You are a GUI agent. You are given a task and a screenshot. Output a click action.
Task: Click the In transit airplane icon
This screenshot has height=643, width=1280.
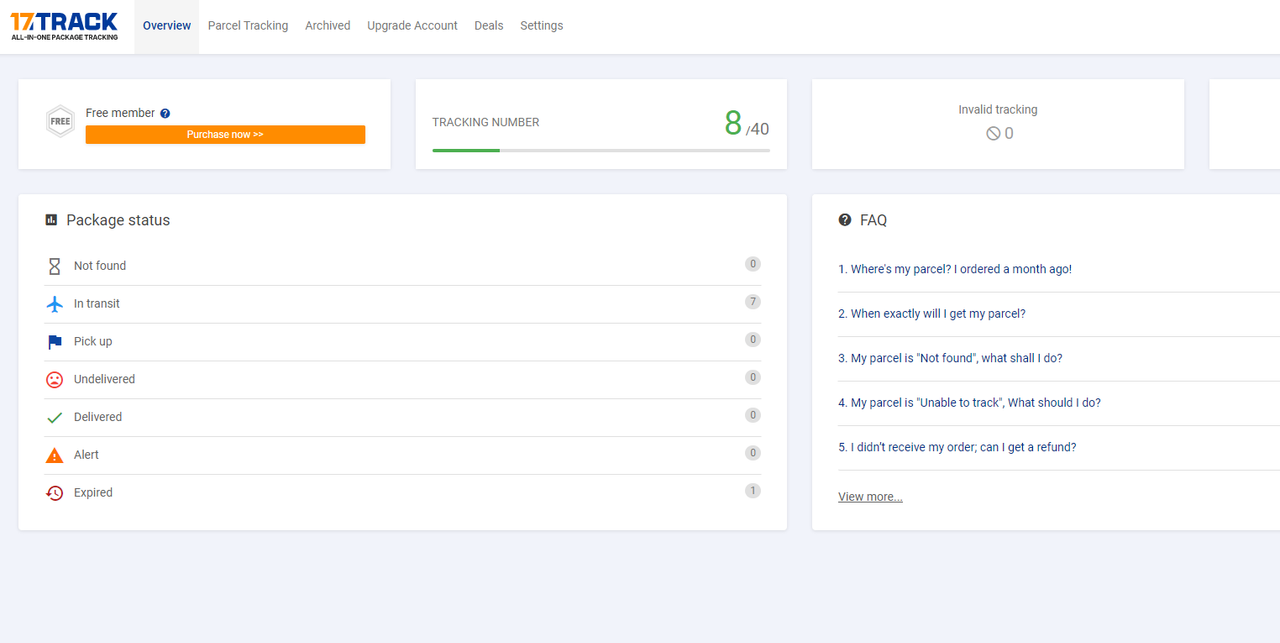tap(55, 304)
